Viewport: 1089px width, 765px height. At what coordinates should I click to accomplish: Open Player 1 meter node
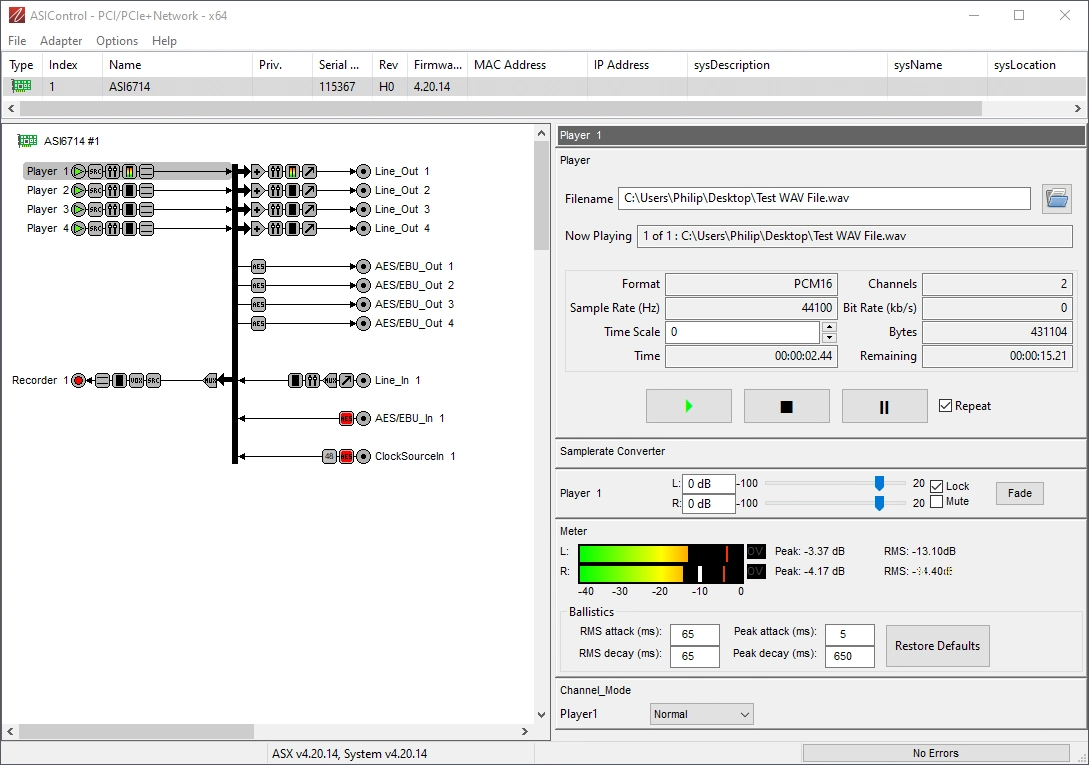coord(129,172)
